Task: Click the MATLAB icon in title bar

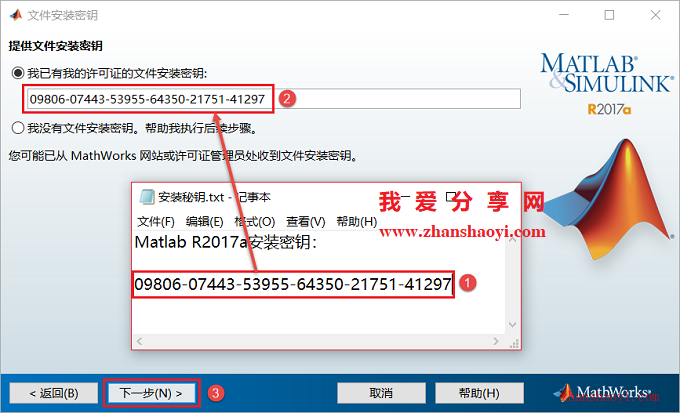Action: 16,15
